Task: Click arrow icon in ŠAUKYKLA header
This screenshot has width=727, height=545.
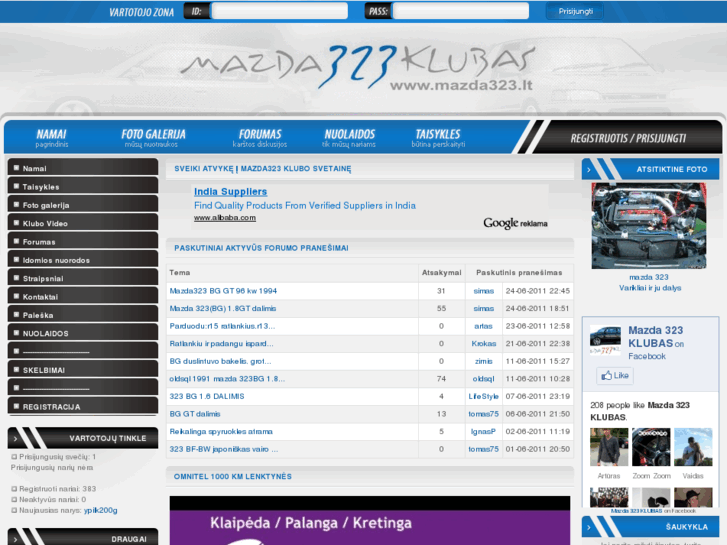Action: 589,527
